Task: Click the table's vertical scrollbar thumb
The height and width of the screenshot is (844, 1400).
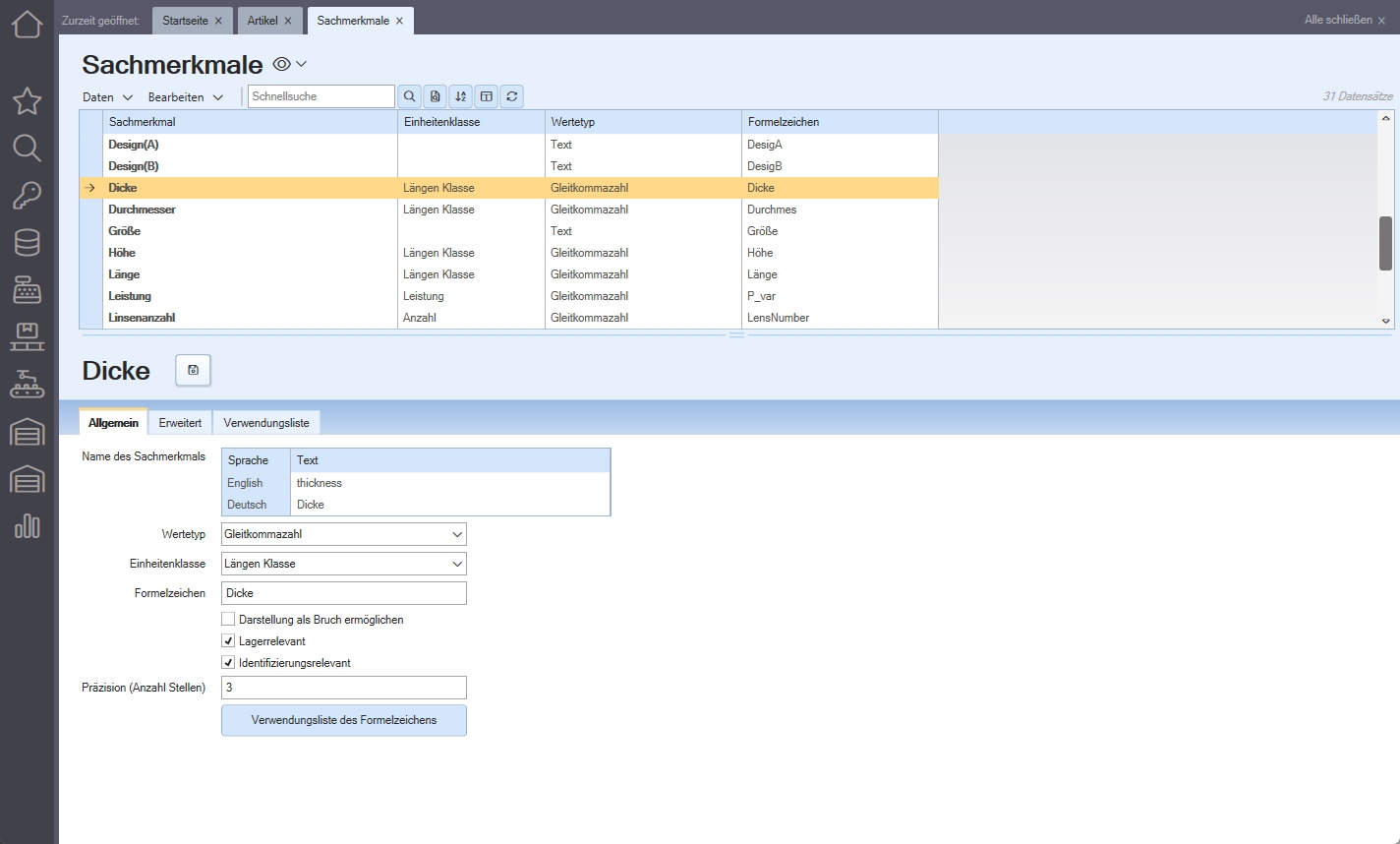Action: 1385,243
